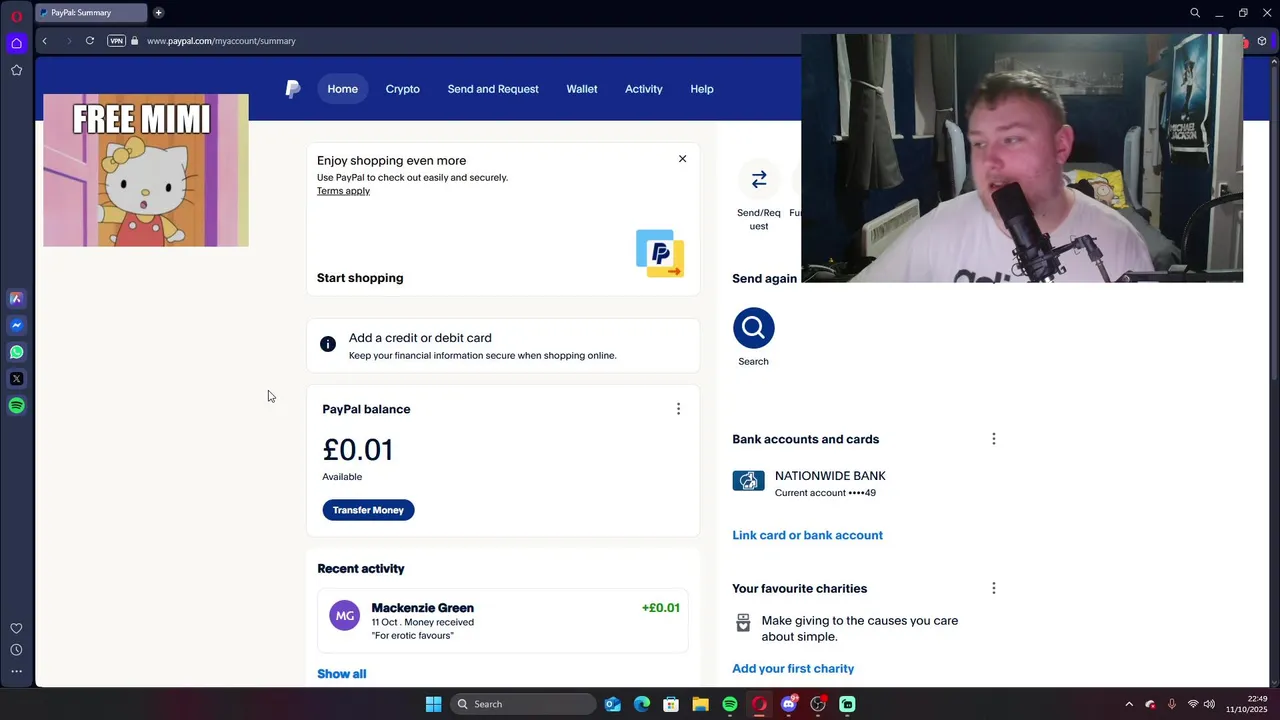Click the FREE MIMI Hello Kitty image
Image resolution: width=1280 pixels, height=720 pixels.
146,170
